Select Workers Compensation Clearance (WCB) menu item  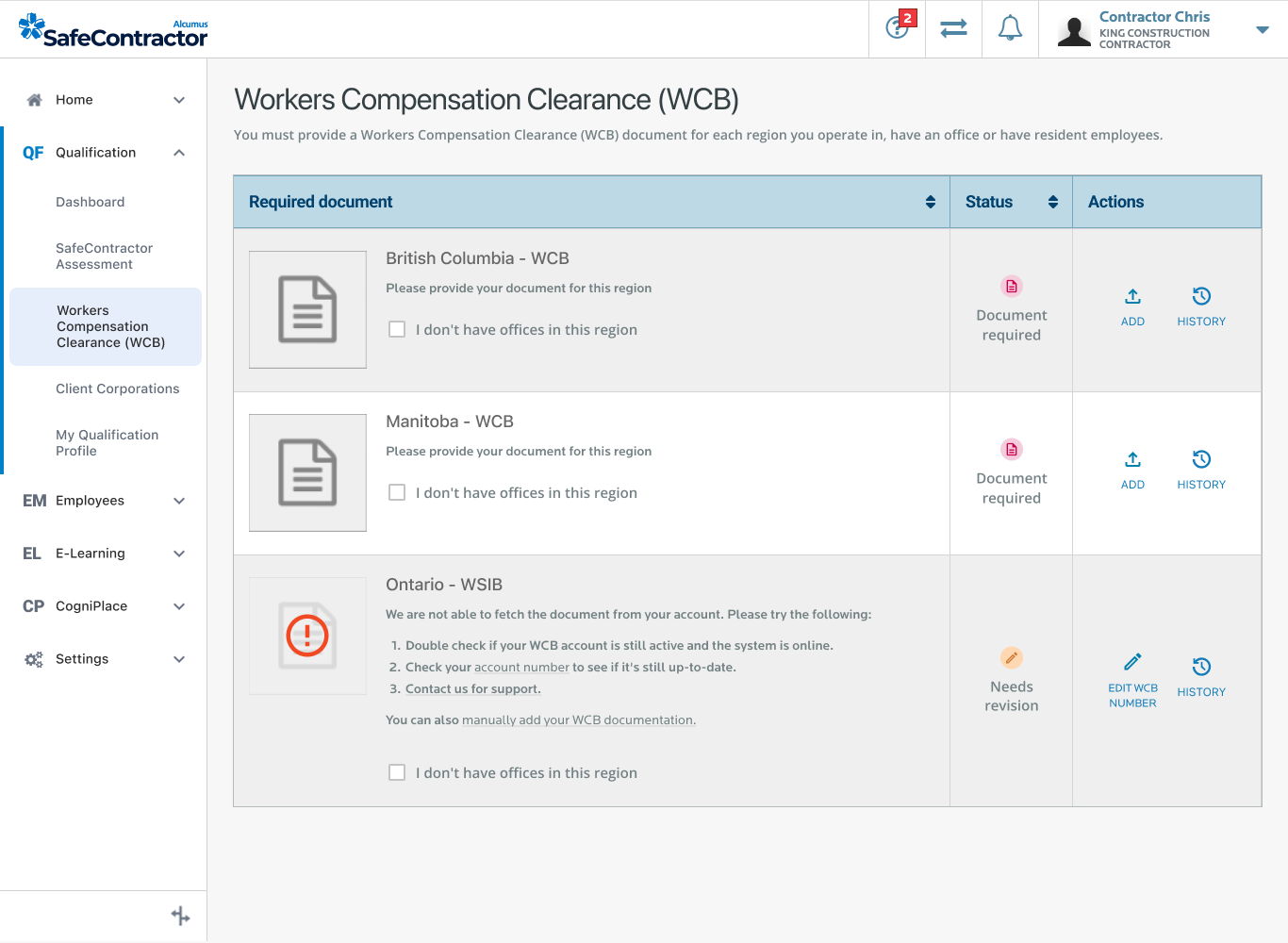[x=106, y=326]
